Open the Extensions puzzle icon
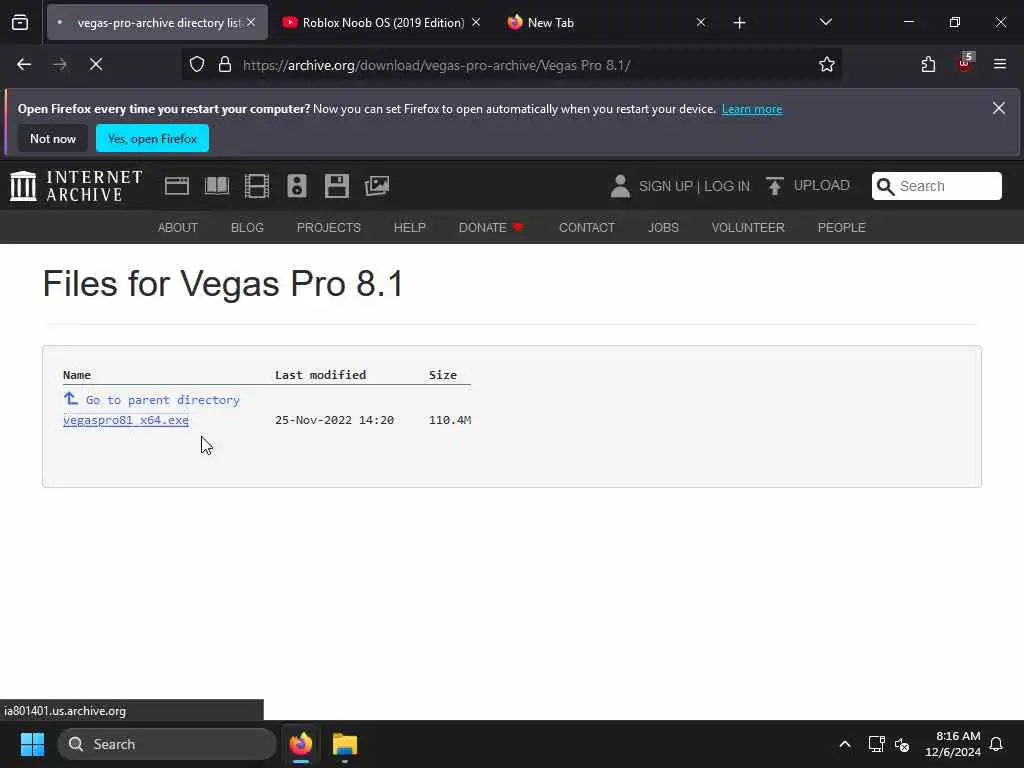Screen dimensions: 1024x768 coord(928,65)
